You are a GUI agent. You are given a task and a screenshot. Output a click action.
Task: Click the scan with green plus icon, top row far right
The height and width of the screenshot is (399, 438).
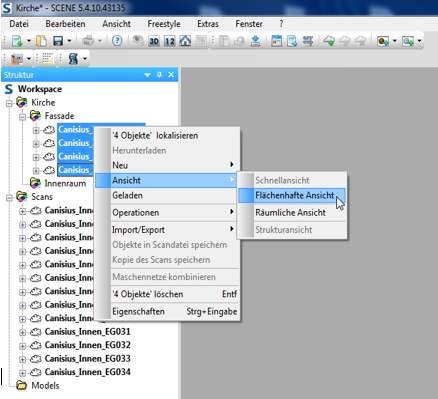tap(408, 41)
